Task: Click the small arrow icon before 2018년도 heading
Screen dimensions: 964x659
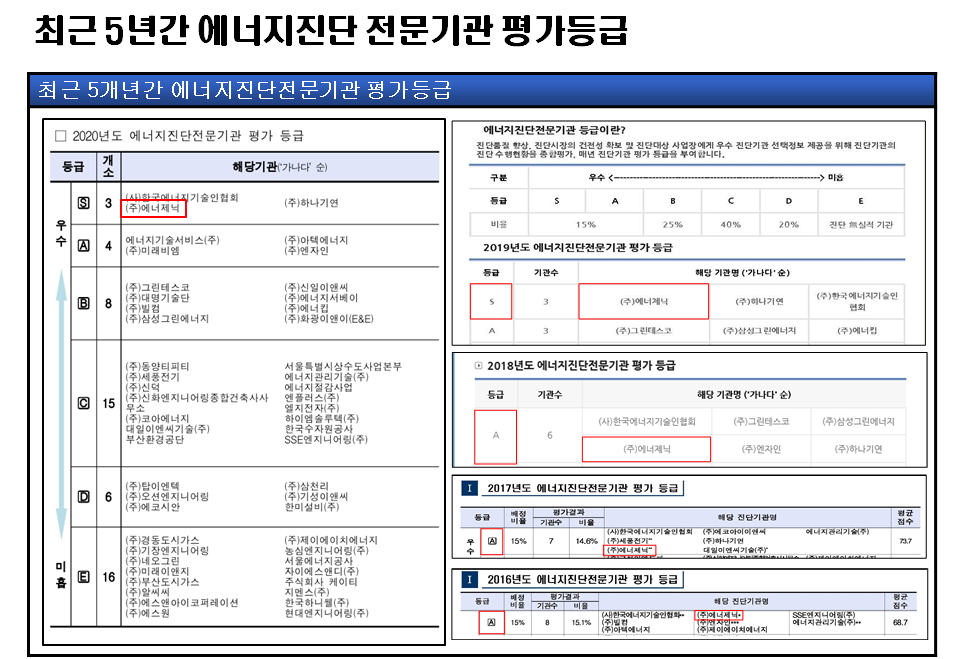Action: [x=478, y=366]
